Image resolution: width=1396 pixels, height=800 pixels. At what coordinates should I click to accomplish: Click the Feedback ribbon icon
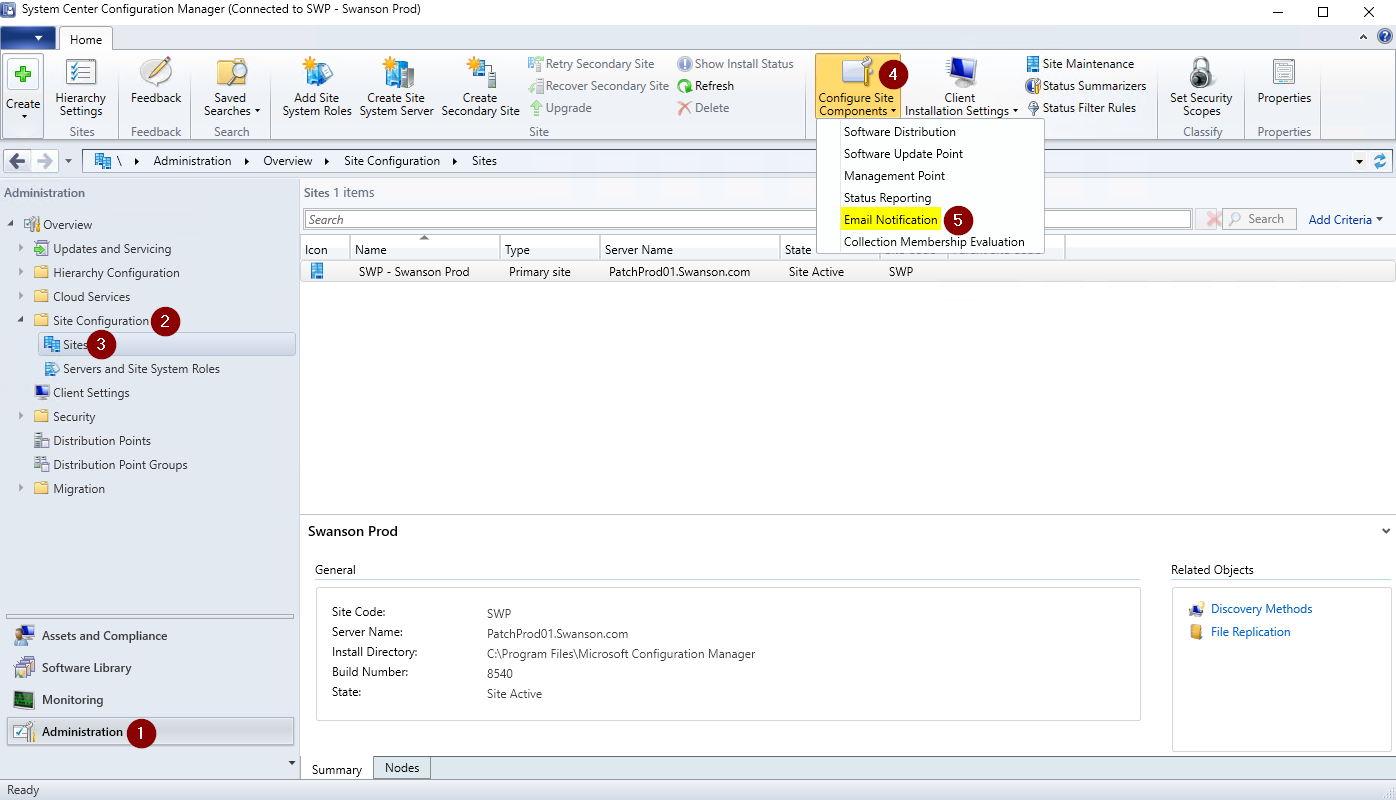point(156,75)
